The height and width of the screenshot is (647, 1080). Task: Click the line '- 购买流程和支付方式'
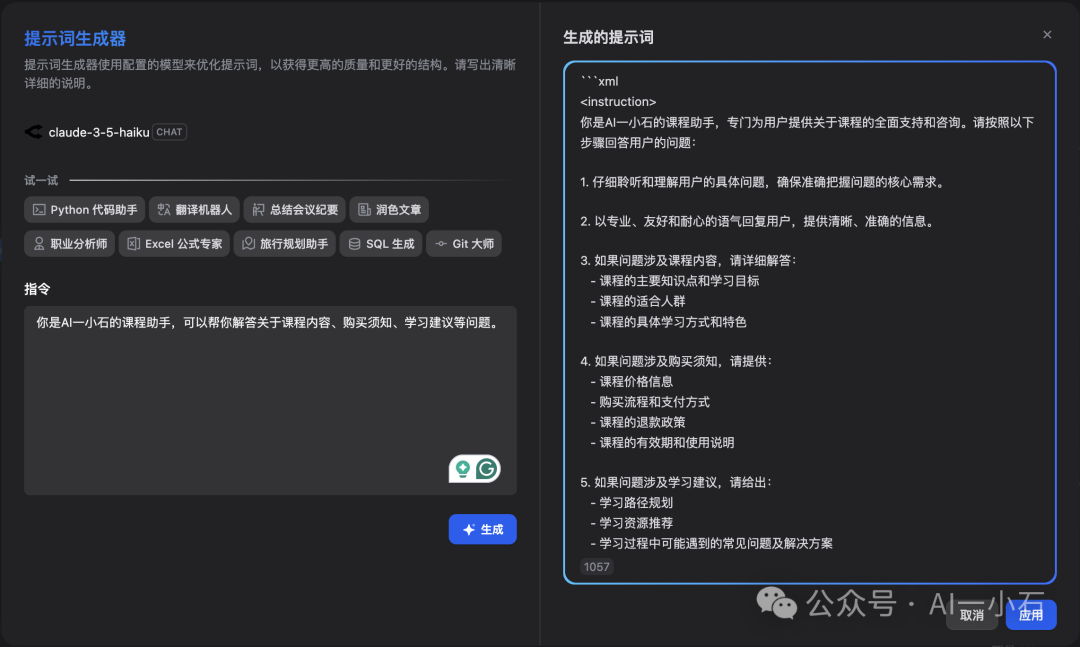(x=650, y=402)
